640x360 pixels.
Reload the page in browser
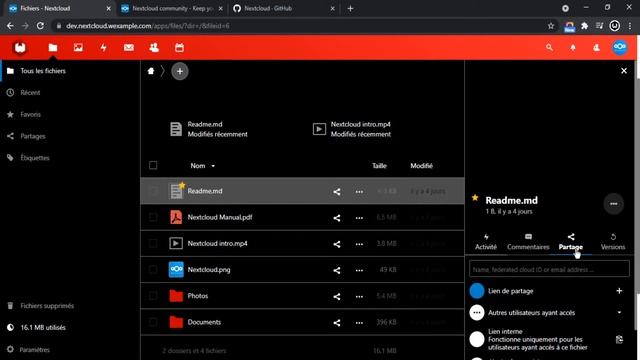pos(40,26)
